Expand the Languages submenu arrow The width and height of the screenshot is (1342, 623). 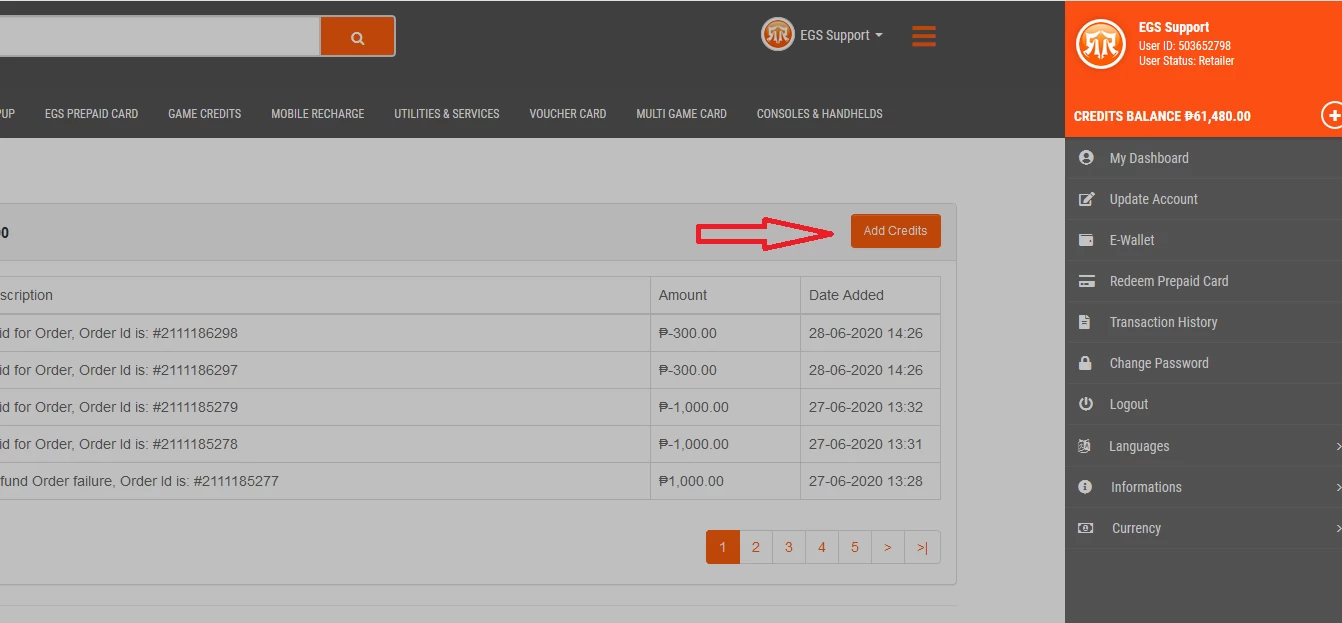click(1337, 446)
